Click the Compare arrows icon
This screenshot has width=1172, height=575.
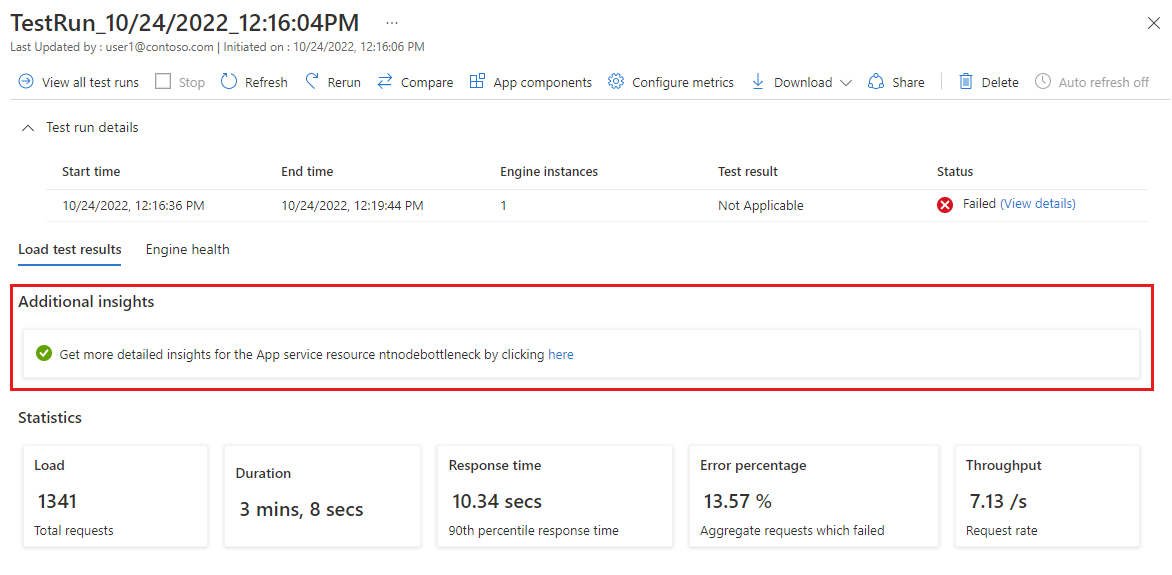point(385,82)
